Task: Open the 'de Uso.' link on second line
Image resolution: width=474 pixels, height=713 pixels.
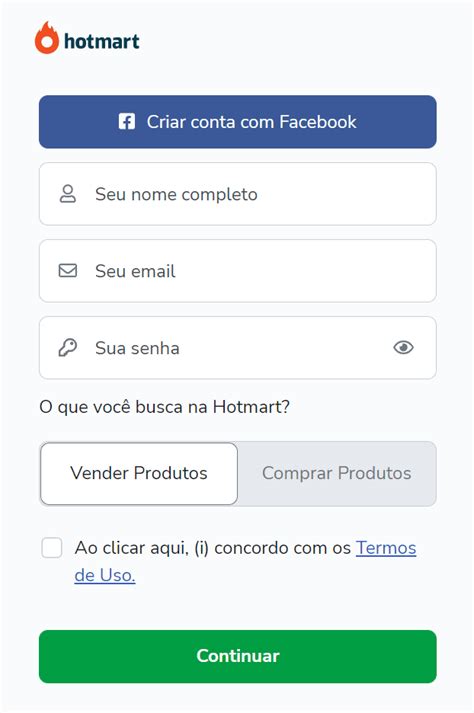Action: [105, 575]
